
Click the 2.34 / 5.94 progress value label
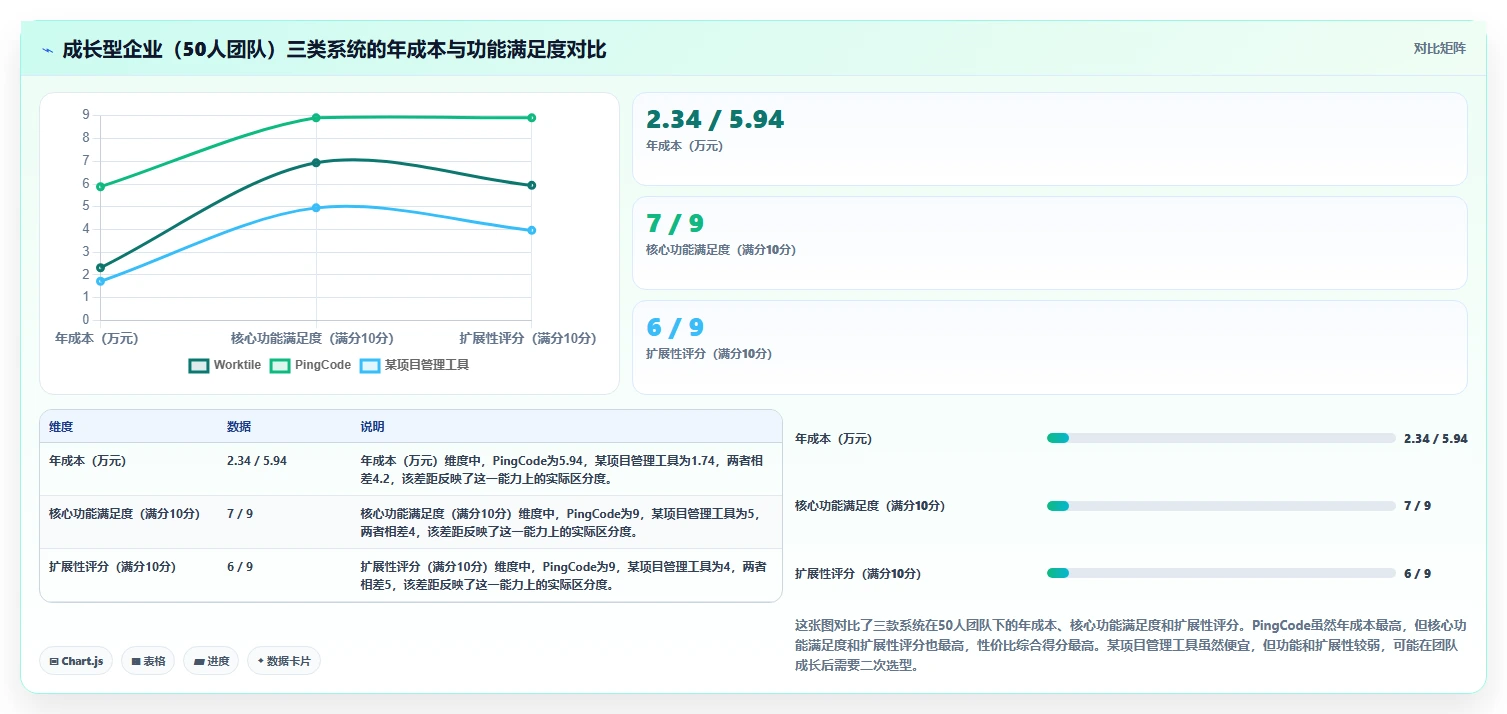(1436, 439)
